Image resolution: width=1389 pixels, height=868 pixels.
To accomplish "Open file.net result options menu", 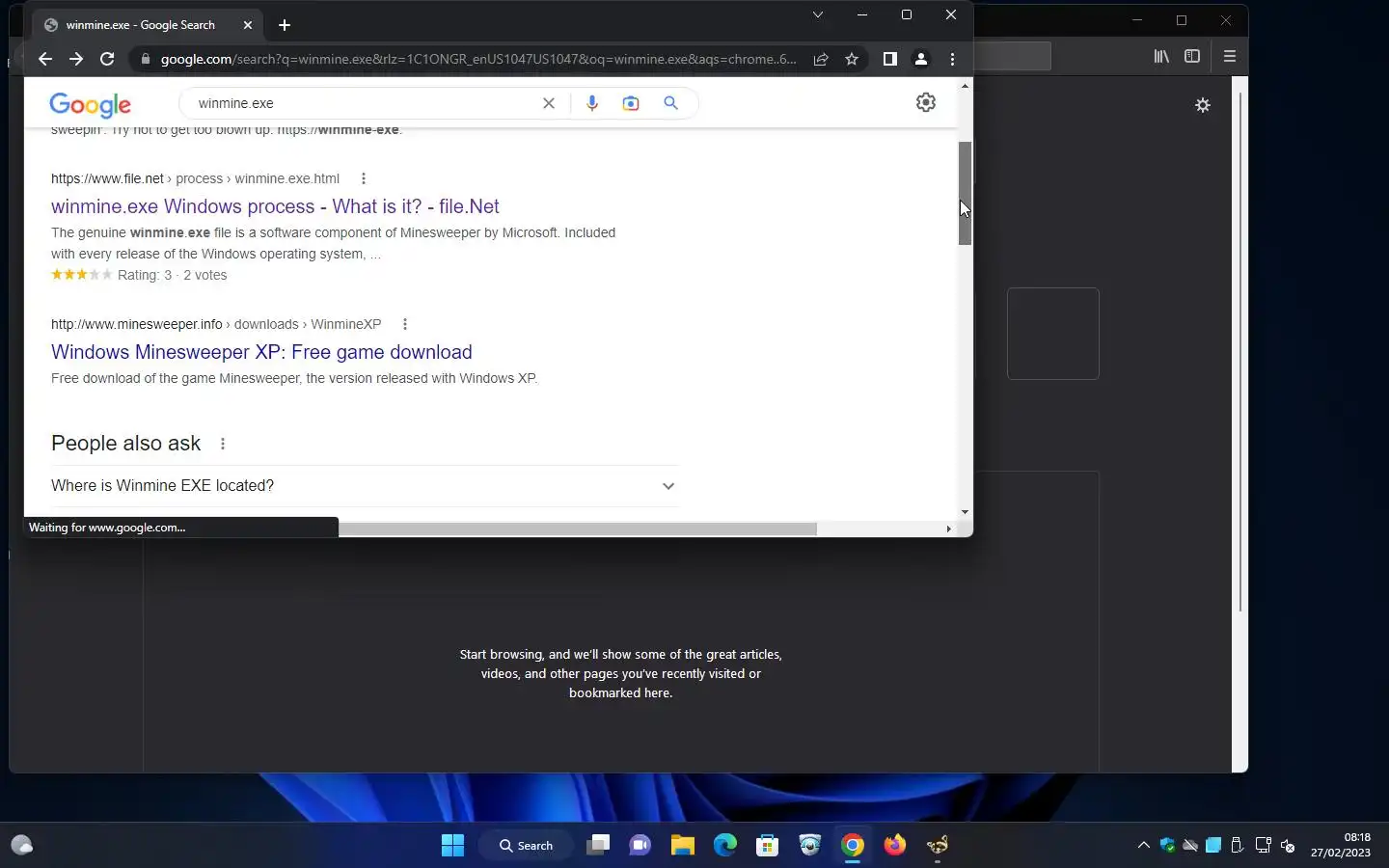I will pos(364,178).
